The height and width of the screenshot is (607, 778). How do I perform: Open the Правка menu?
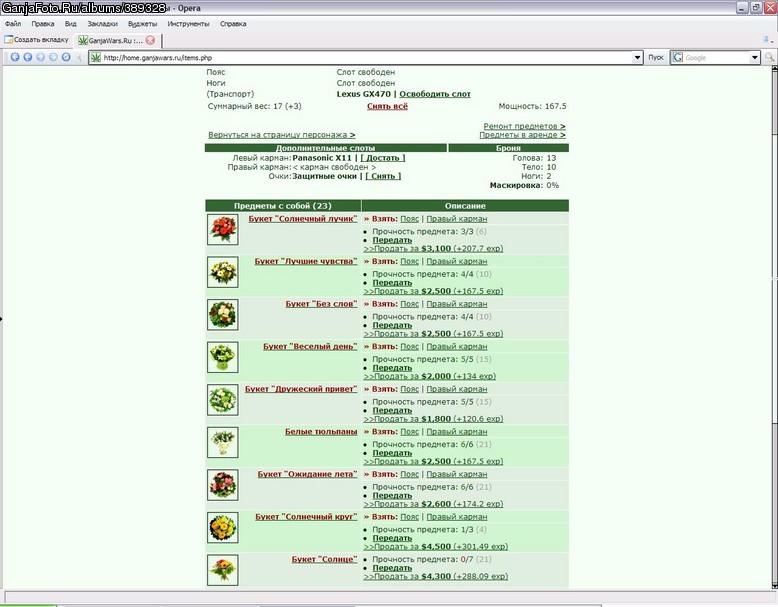[43, 24]
